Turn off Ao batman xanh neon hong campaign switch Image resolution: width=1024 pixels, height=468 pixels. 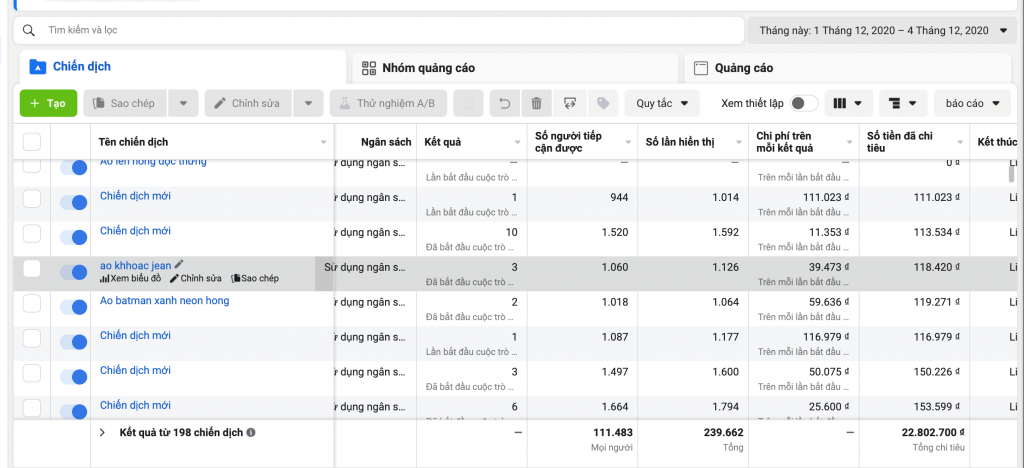point(74,307)
